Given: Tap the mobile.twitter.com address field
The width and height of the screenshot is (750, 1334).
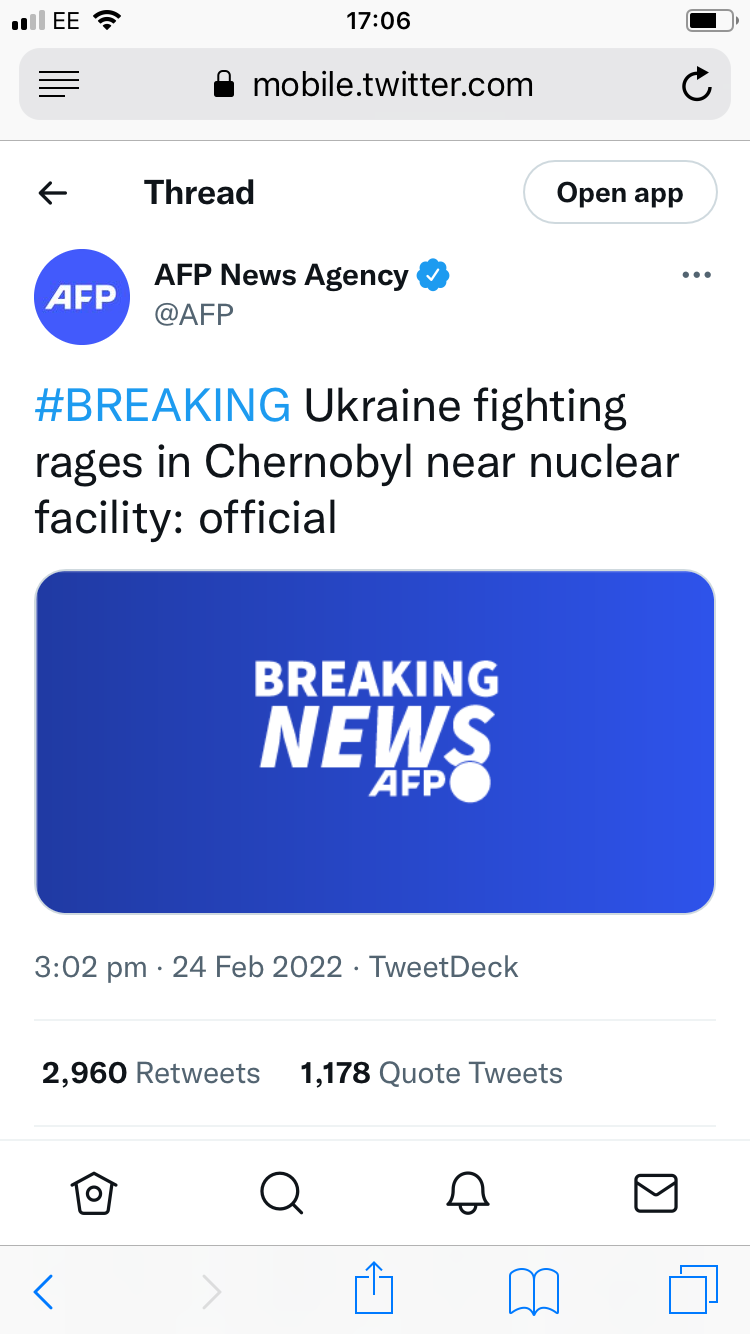Looking at the screenshot, I should 392,86.
